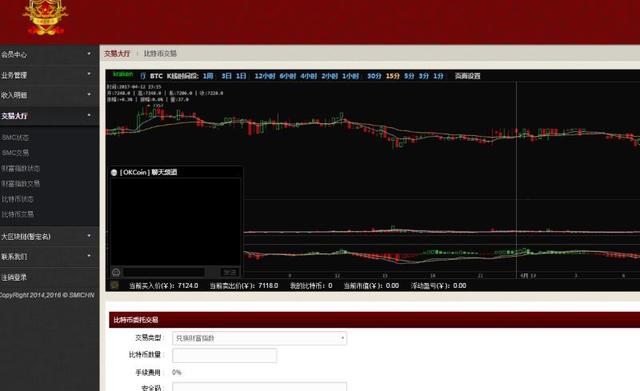Select the 3分 K-line interval
The image size is (640, 391).
(424, 76)
